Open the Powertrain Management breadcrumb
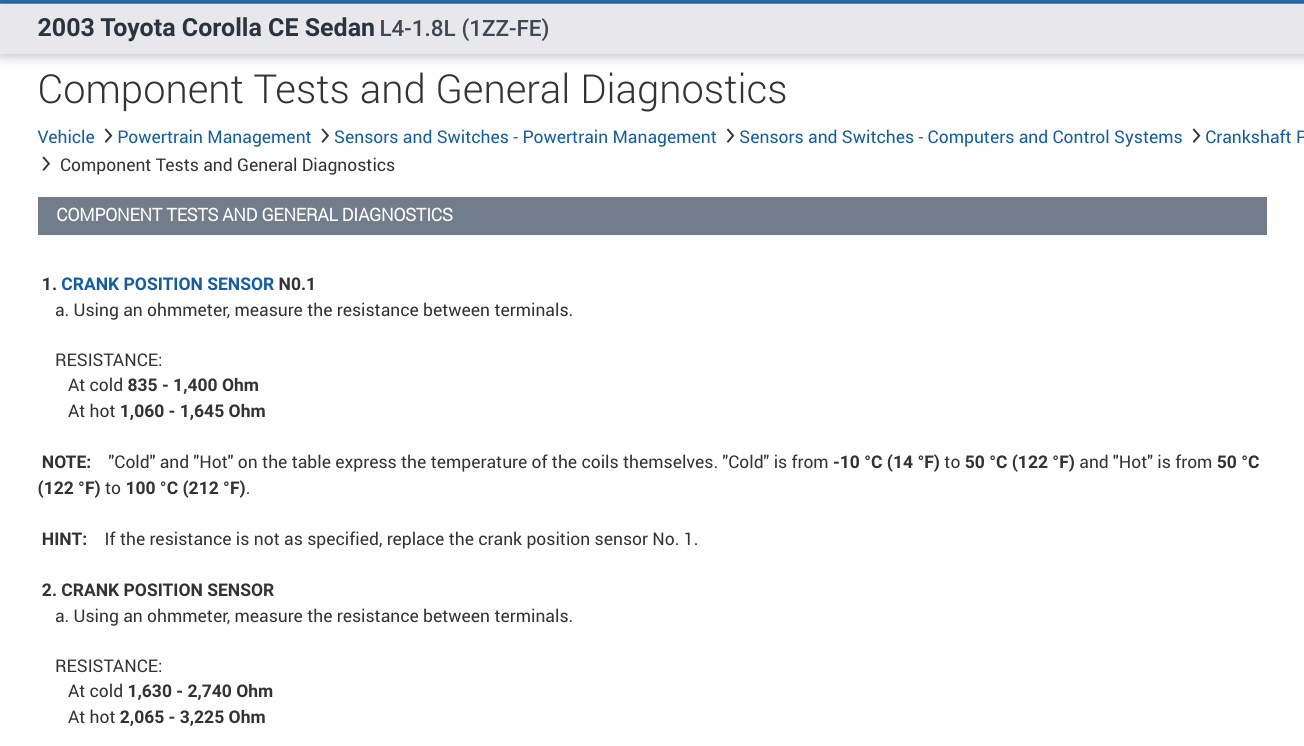The image size is (1304, 746). [214, 137]
